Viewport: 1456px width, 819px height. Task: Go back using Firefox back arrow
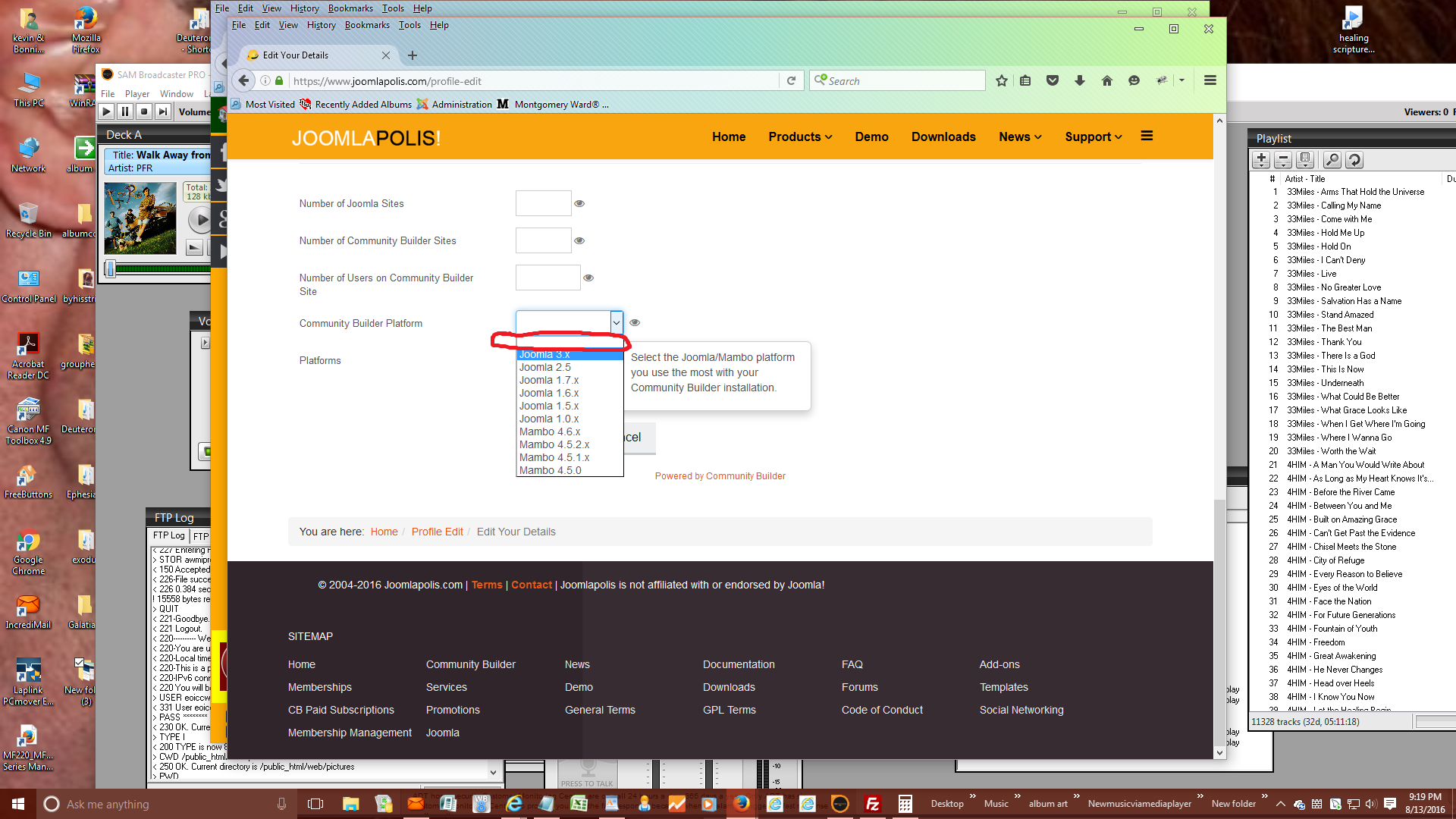243,80
